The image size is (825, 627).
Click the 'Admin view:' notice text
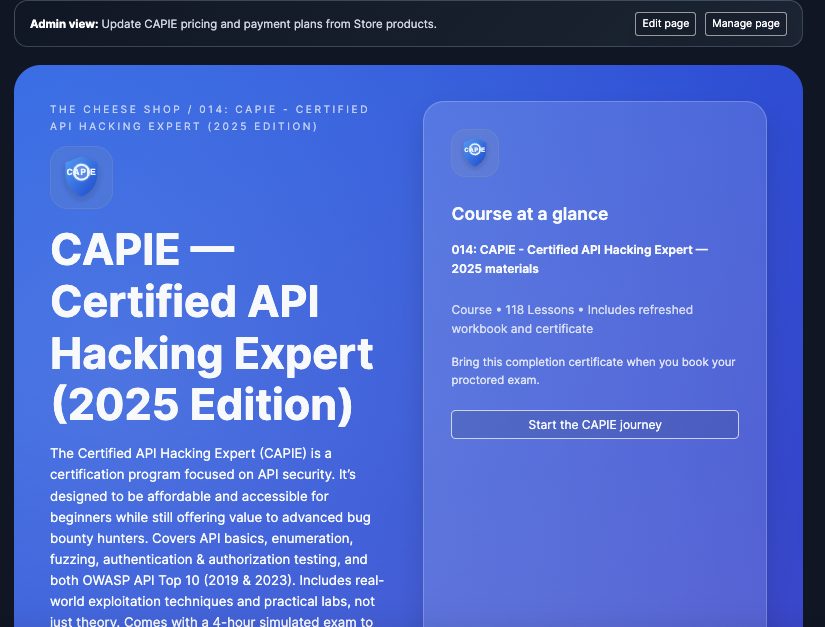[x=233, y=24]
